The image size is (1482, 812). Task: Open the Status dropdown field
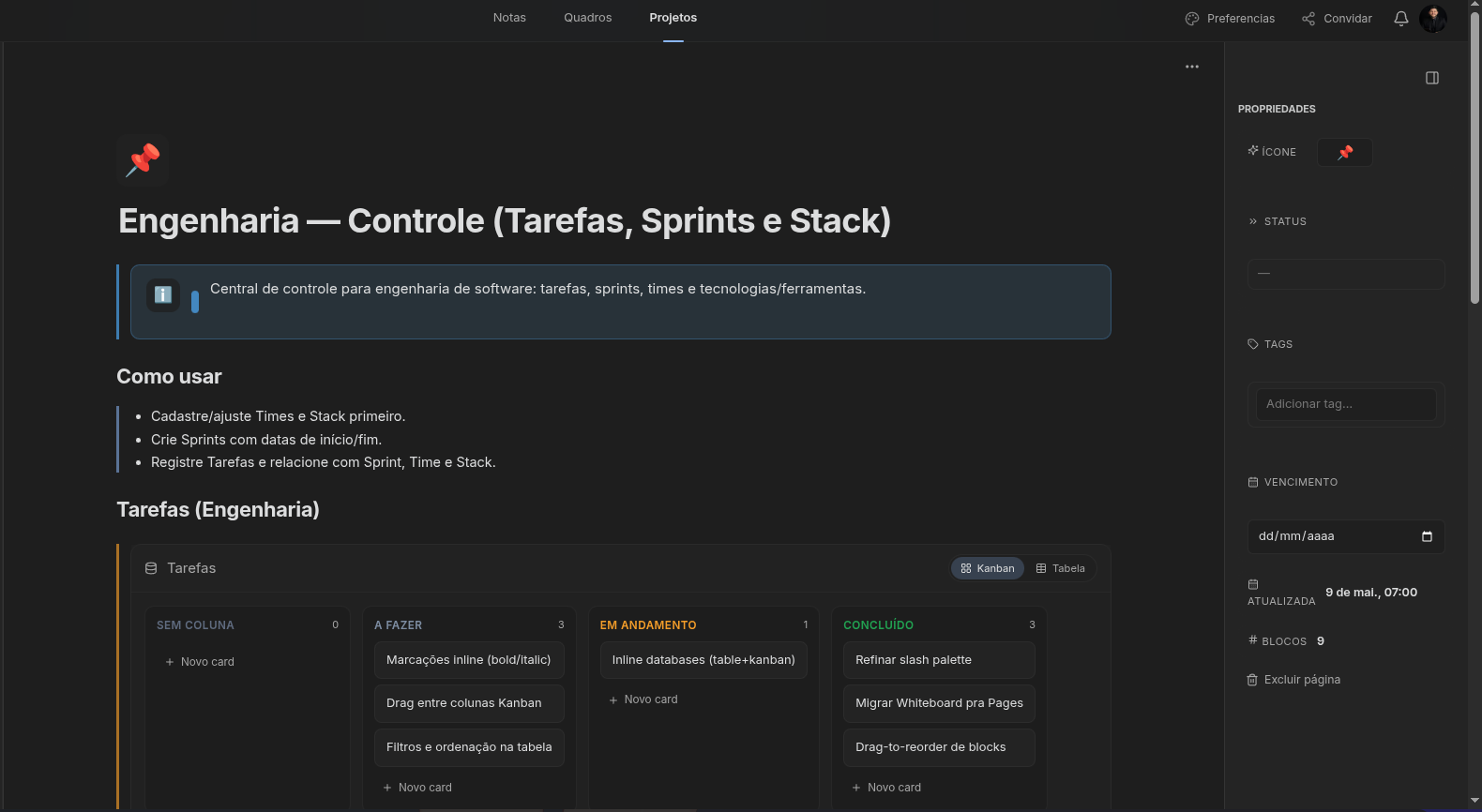coord(1346,274)
